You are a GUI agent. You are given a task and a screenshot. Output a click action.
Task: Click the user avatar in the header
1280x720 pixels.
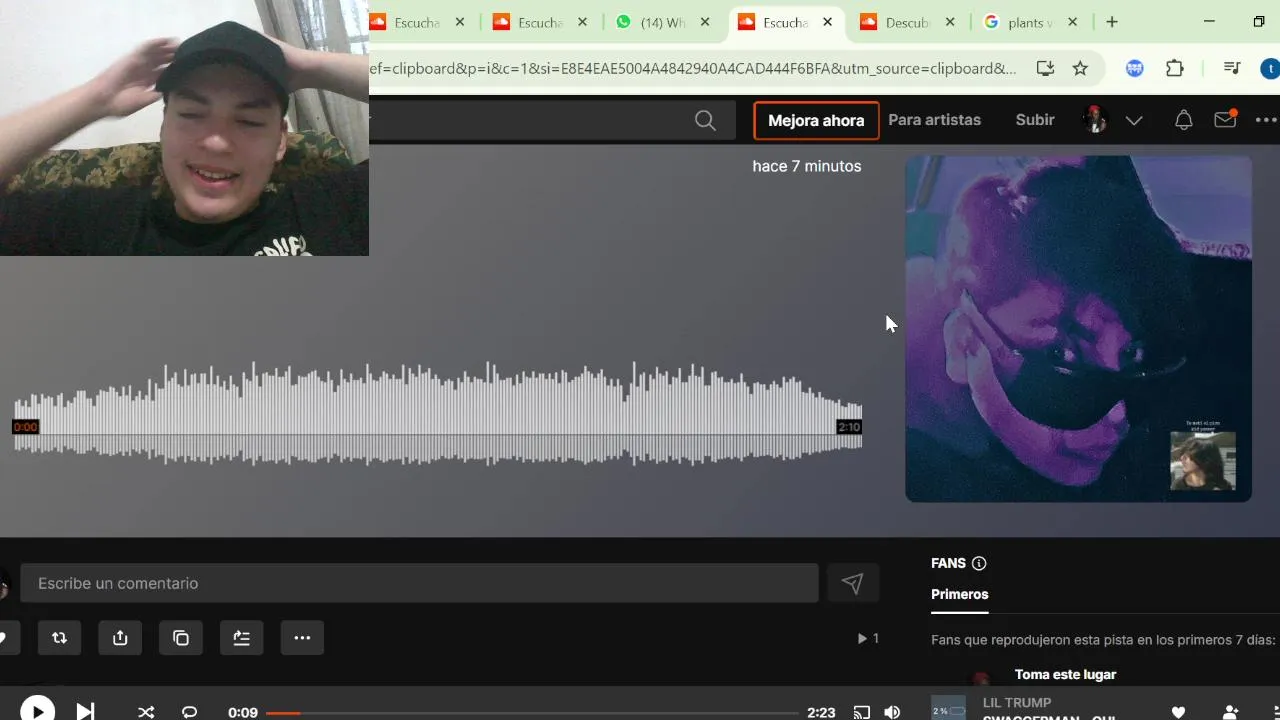pos(1096,120)
